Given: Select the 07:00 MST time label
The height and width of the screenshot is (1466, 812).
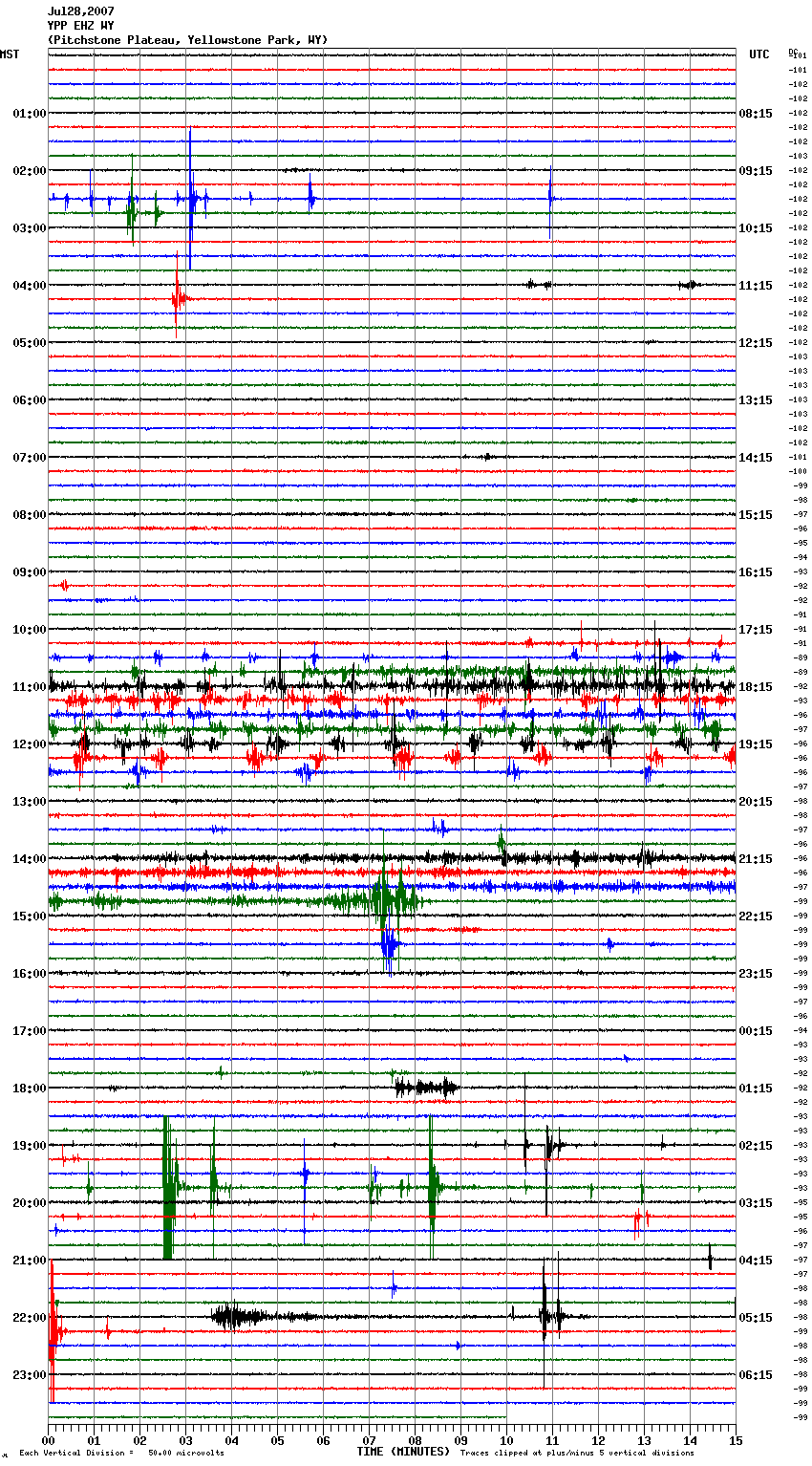Looking at the screenshot, I should click(30, 458).
